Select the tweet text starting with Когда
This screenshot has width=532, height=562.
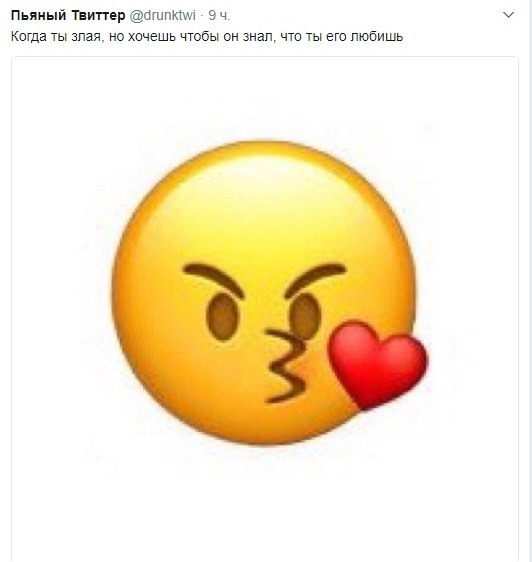pos(207,37)
